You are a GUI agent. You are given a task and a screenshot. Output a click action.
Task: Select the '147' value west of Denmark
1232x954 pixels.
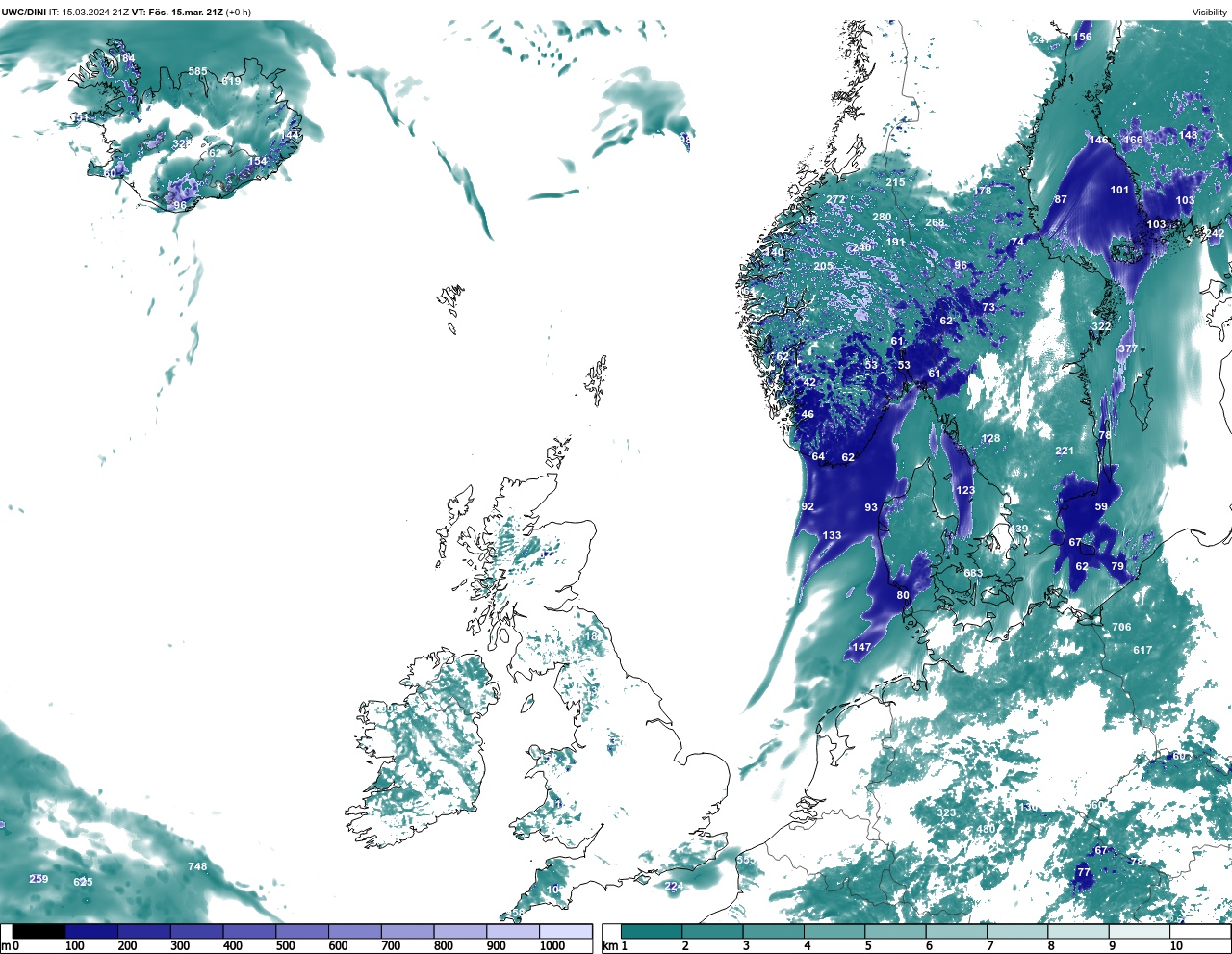click(861, 647)
